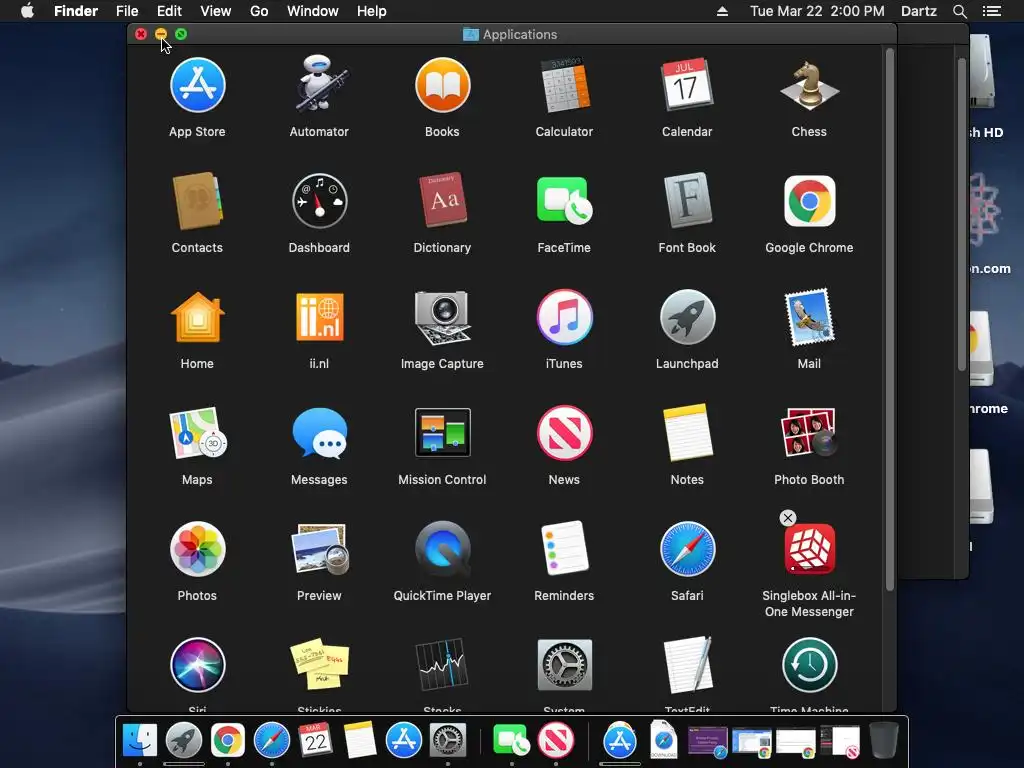1024x768 pixels.
Task: Open the Finder menu
Action: 76,11
